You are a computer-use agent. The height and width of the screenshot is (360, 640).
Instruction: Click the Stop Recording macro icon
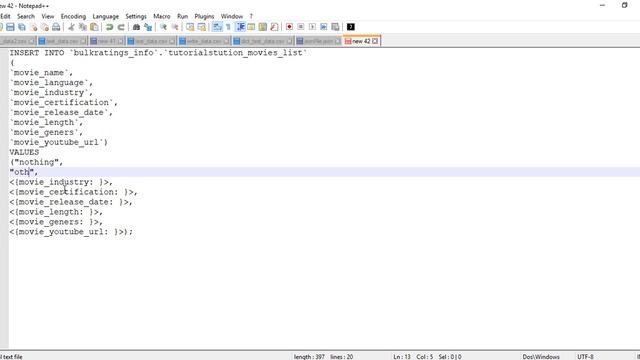[301, 27]
